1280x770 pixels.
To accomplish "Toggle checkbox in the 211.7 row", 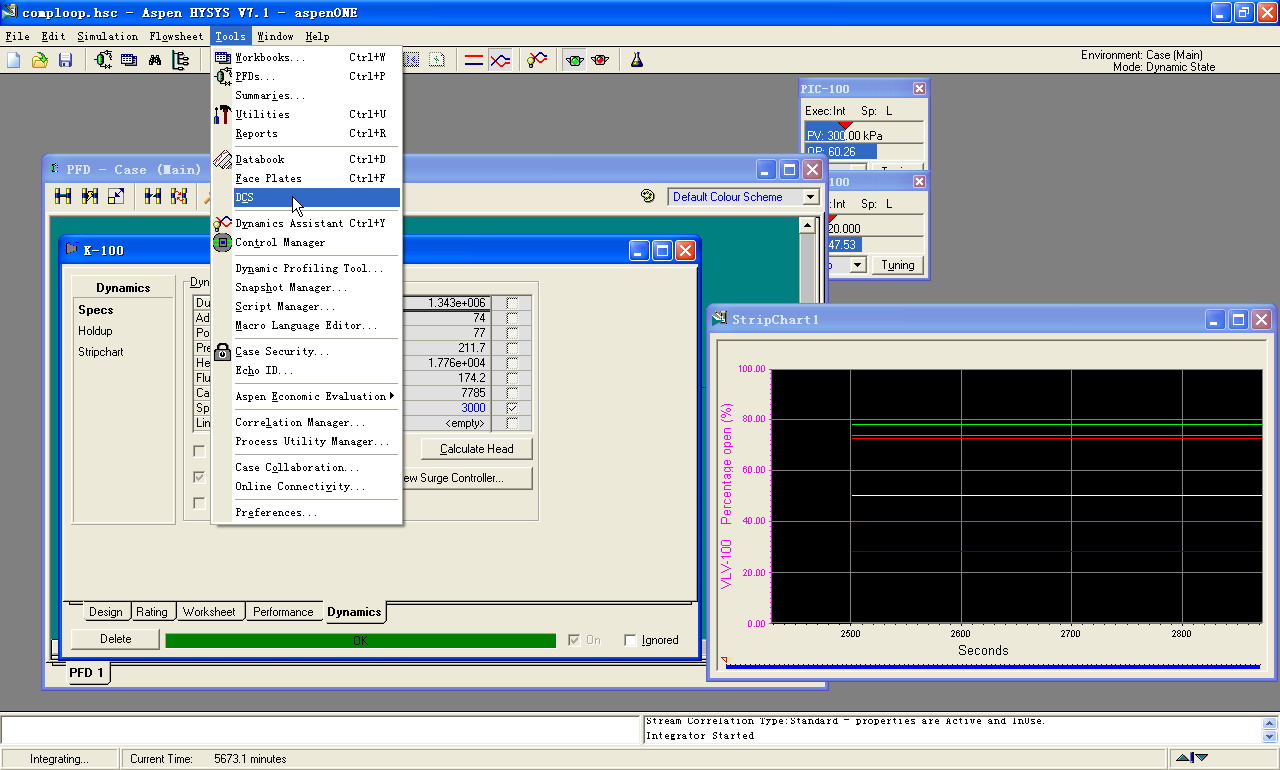I will pyautogui.click(x=513, y=348).
